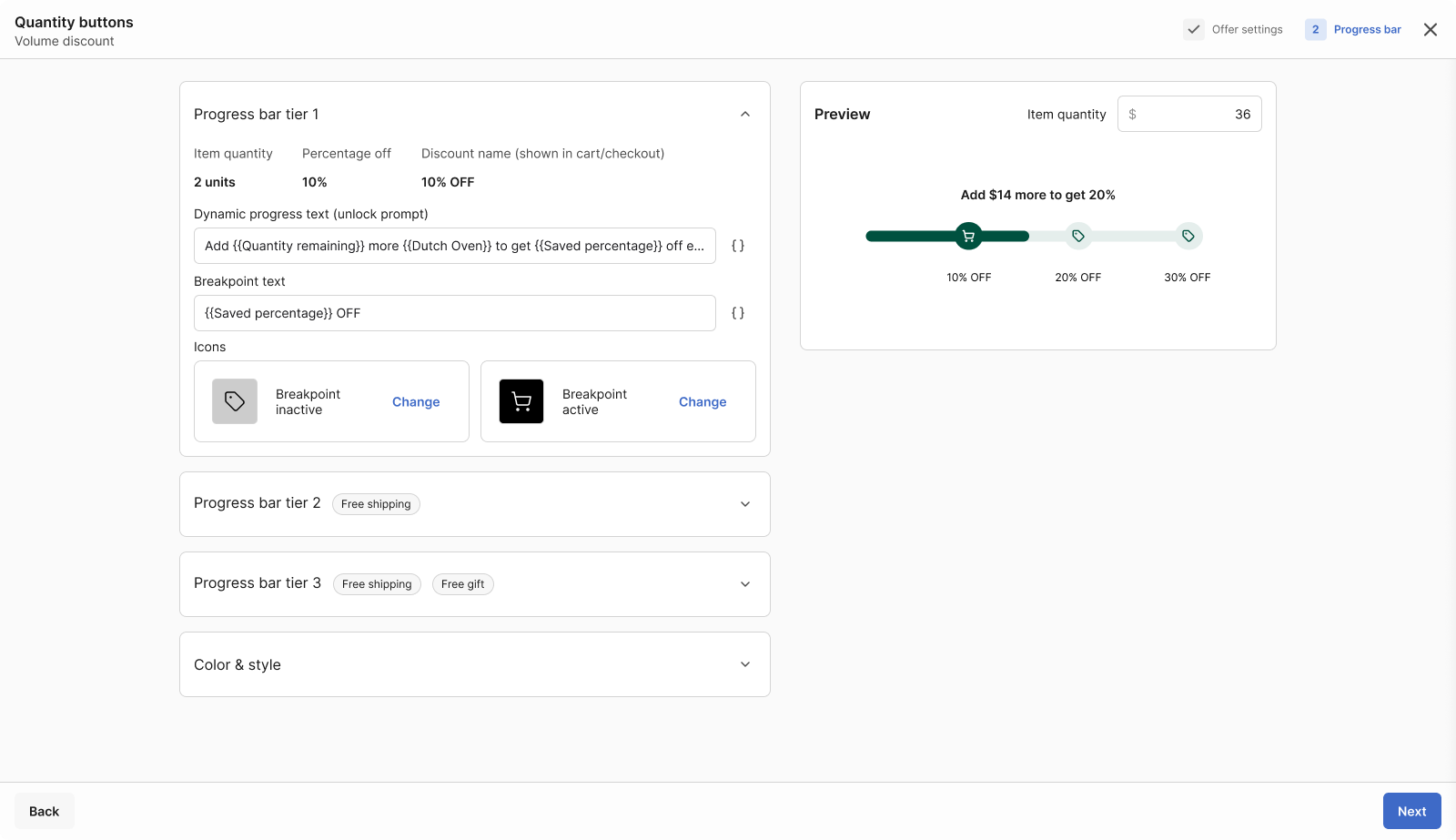Insert variable into breakpoint text field
Viewport: 1456px width, 840px height.
pos(738,313)
